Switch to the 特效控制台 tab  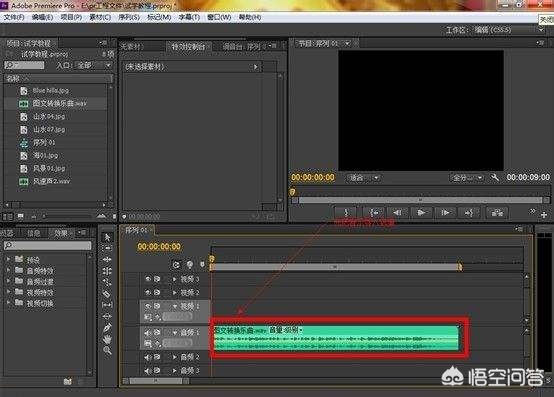click(x=188, y=46)
